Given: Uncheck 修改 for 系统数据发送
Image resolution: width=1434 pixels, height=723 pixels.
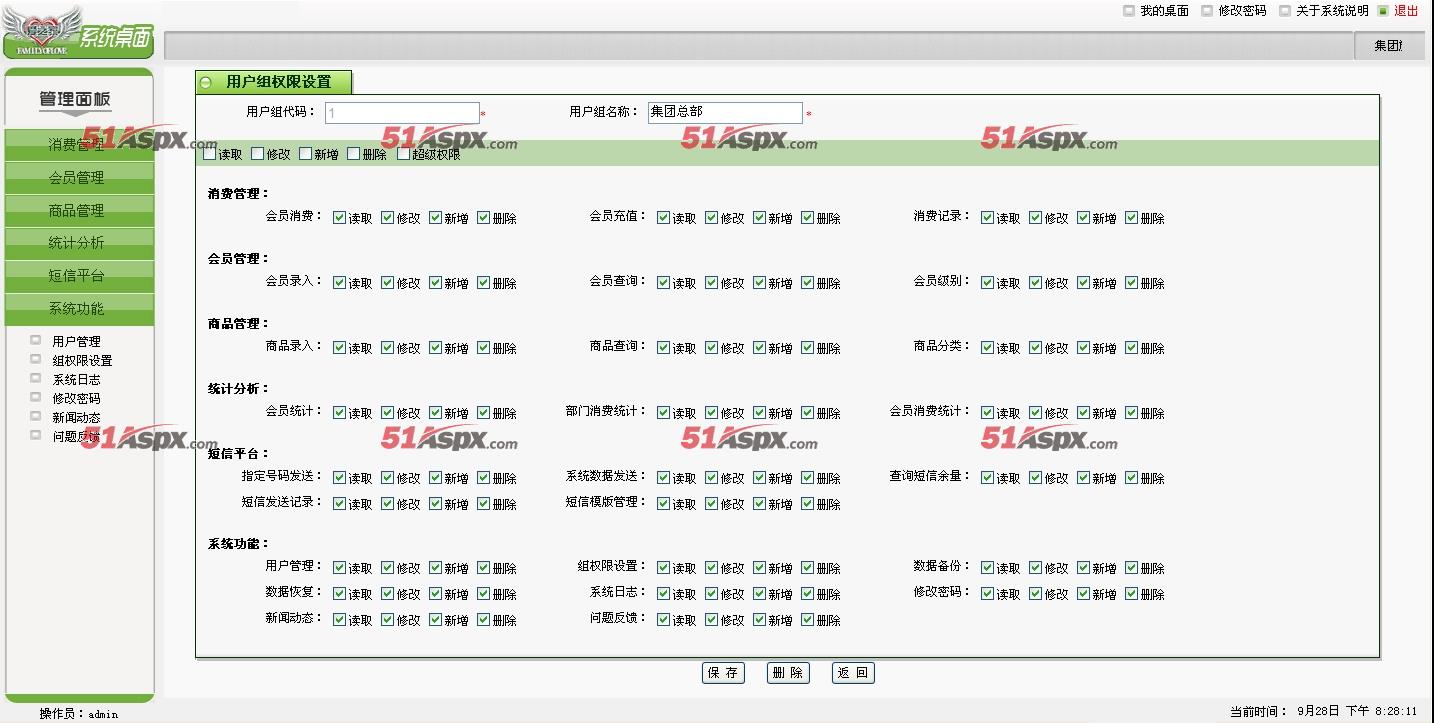Looking at the screenshot, I should click(x=712, y=477).
